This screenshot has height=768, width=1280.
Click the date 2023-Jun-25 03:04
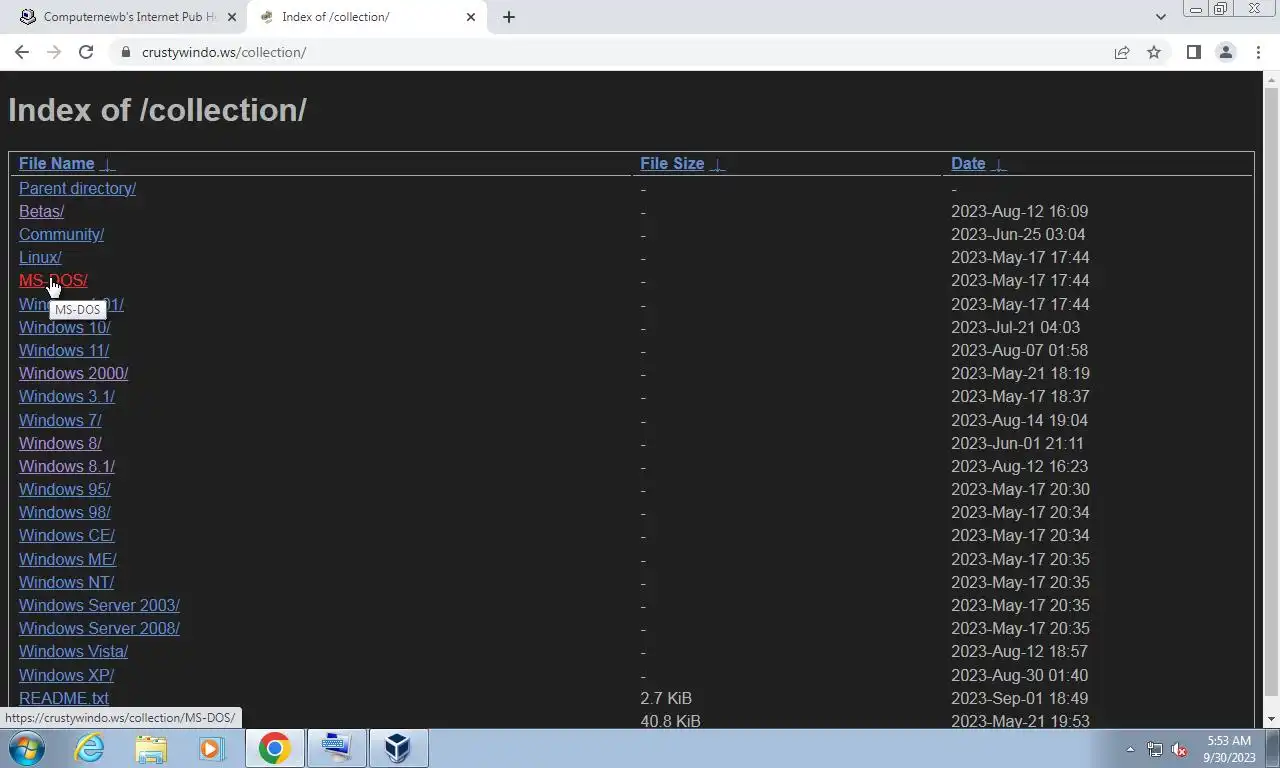tap(1018, 234)
